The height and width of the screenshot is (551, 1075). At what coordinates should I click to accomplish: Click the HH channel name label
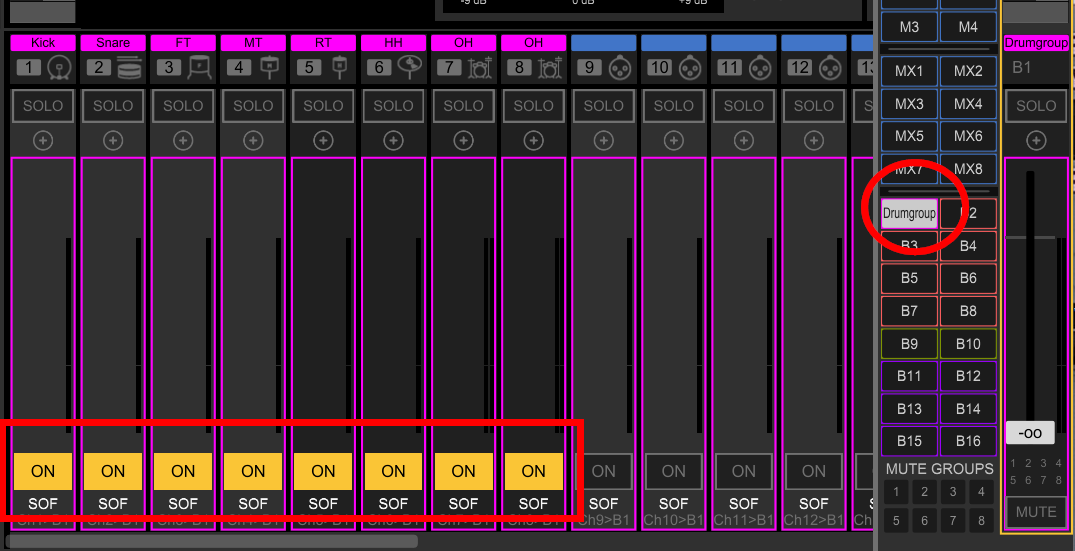393,42
